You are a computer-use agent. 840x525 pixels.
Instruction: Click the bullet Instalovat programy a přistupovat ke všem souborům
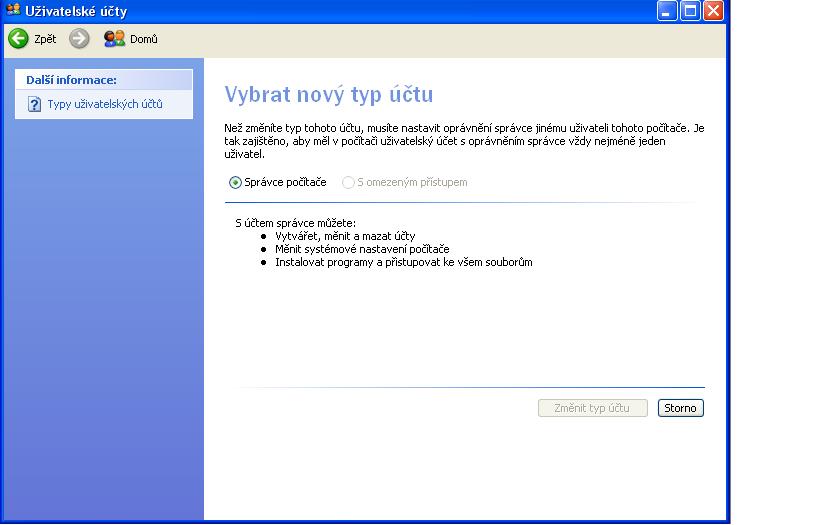point(404,262)
